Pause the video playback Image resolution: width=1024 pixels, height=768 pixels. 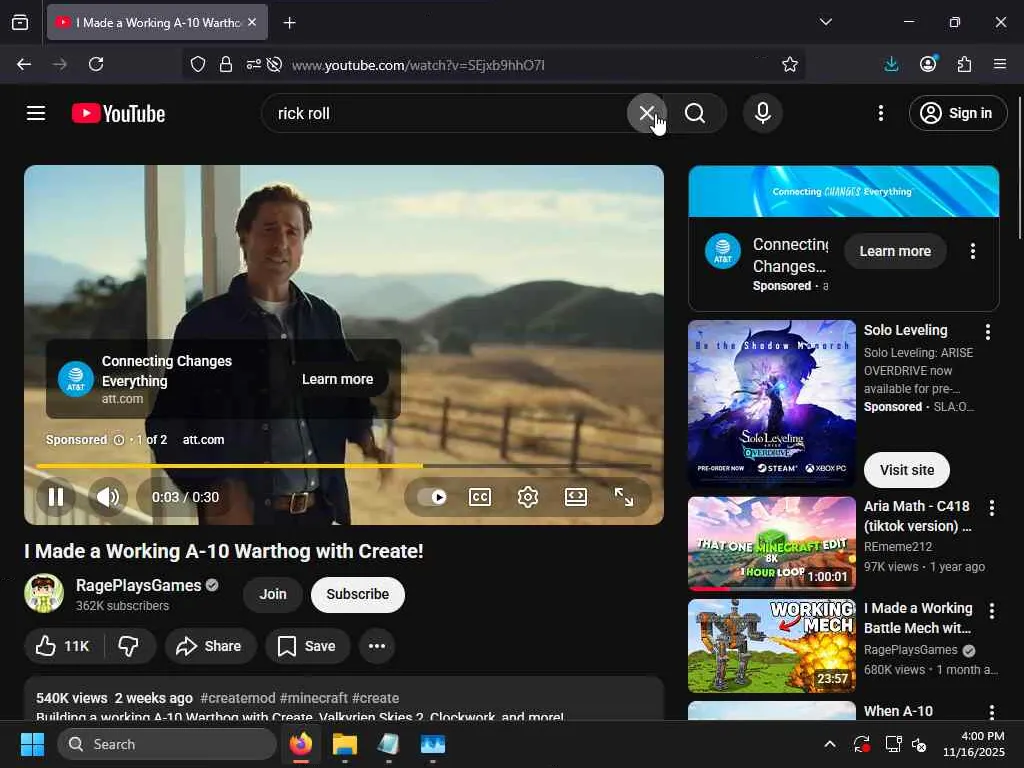click(x=56, y=497)
